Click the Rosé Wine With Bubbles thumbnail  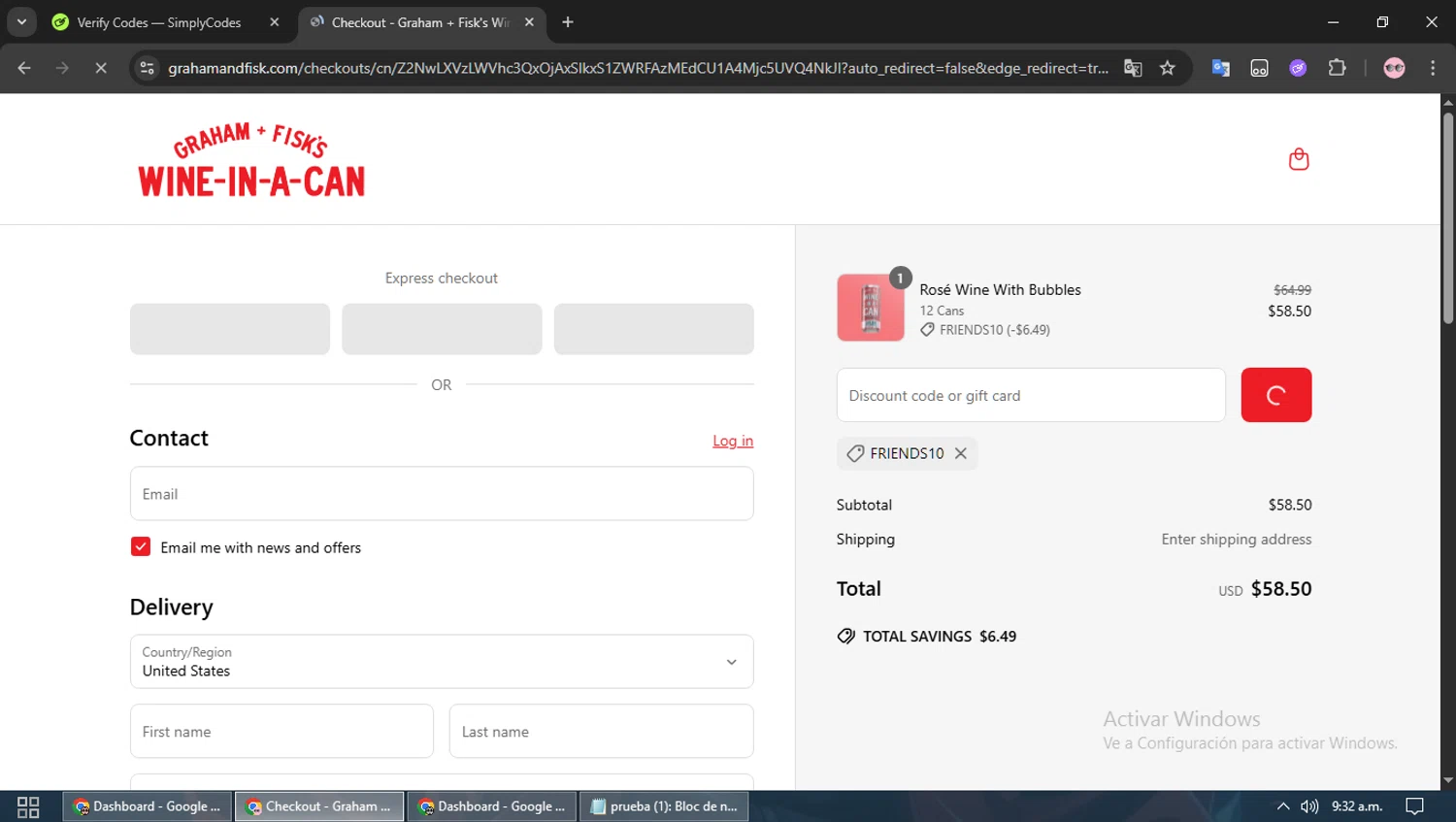click(871, 308)
